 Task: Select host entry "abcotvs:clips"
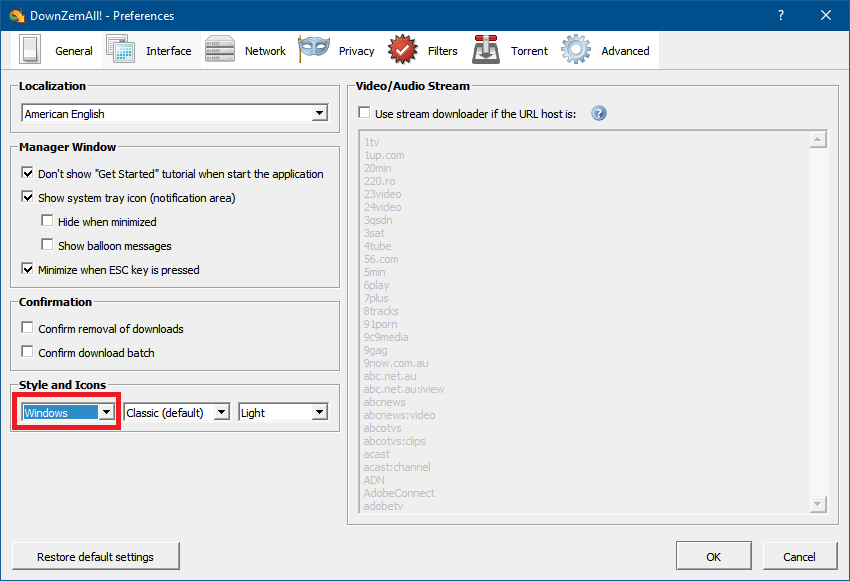point(395,441)
